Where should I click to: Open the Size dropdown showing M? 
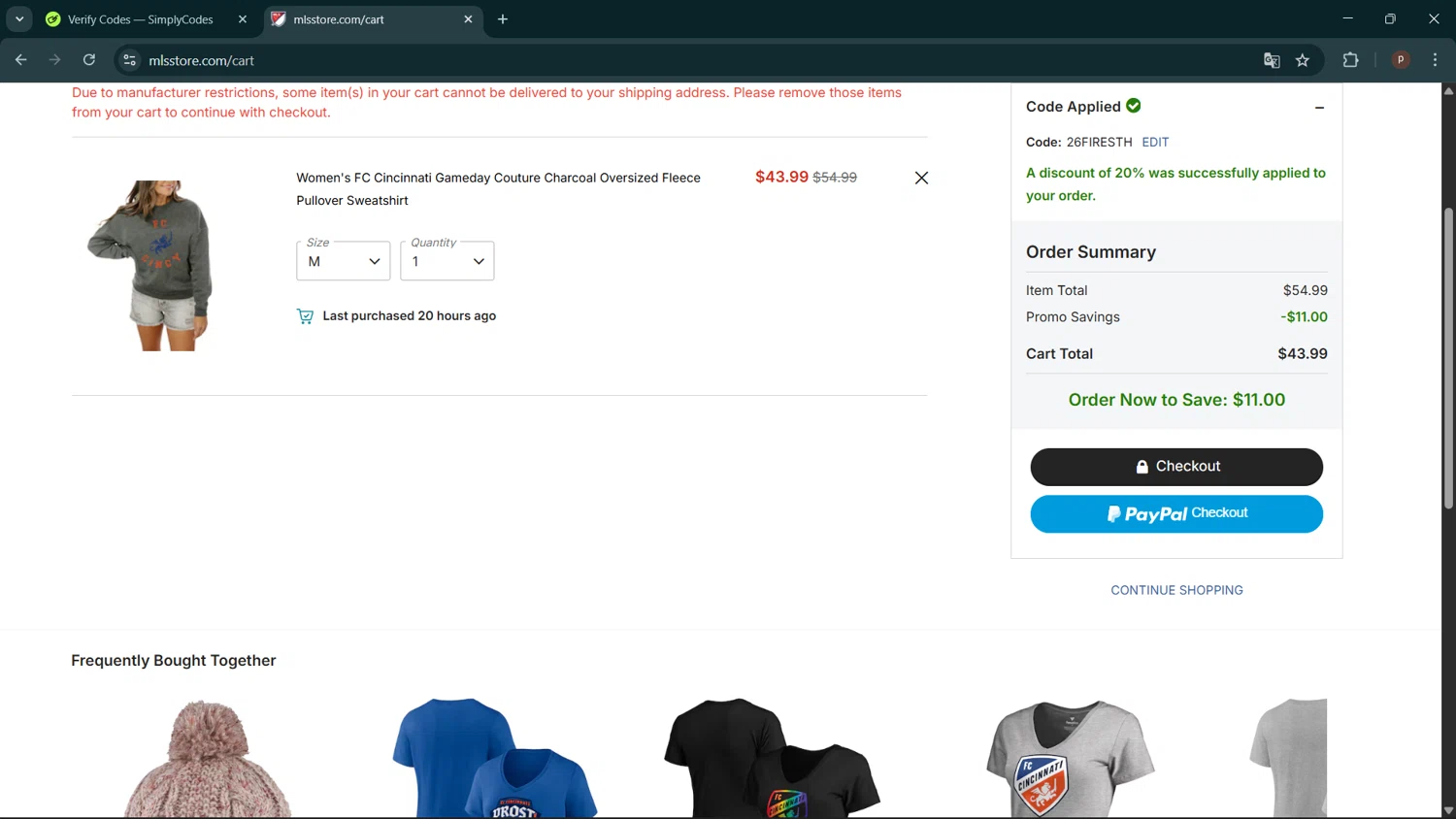(x=344, y=261)
